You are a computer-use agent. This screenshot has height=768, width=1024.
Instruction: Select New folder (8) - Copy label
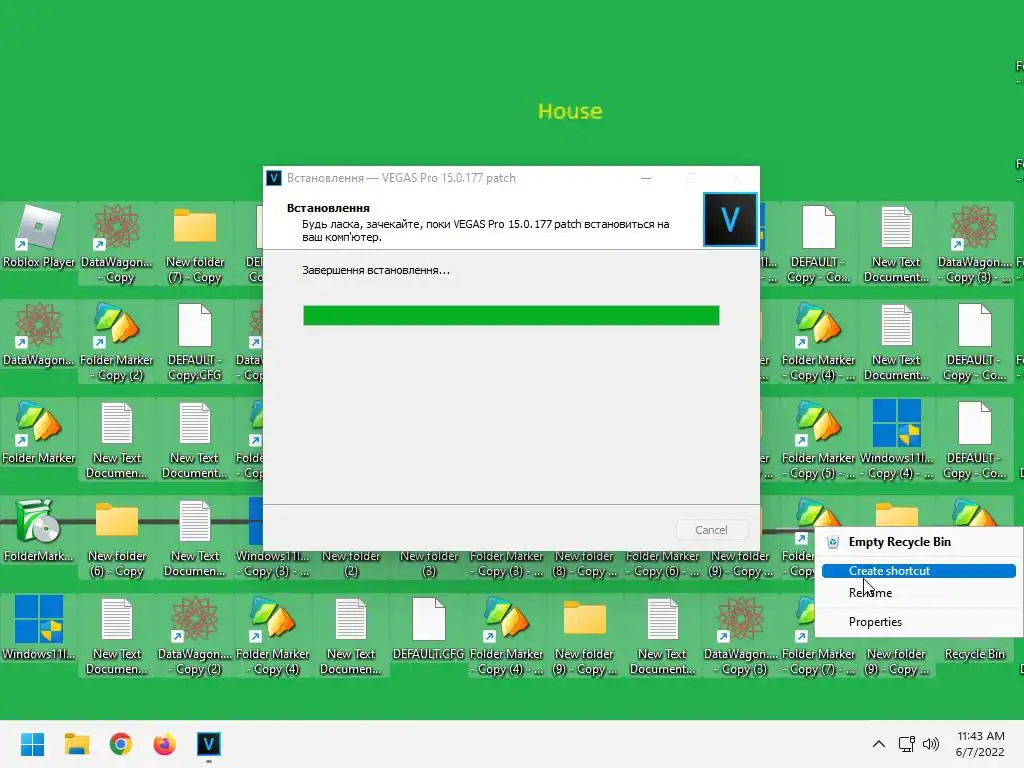[584, 564]
